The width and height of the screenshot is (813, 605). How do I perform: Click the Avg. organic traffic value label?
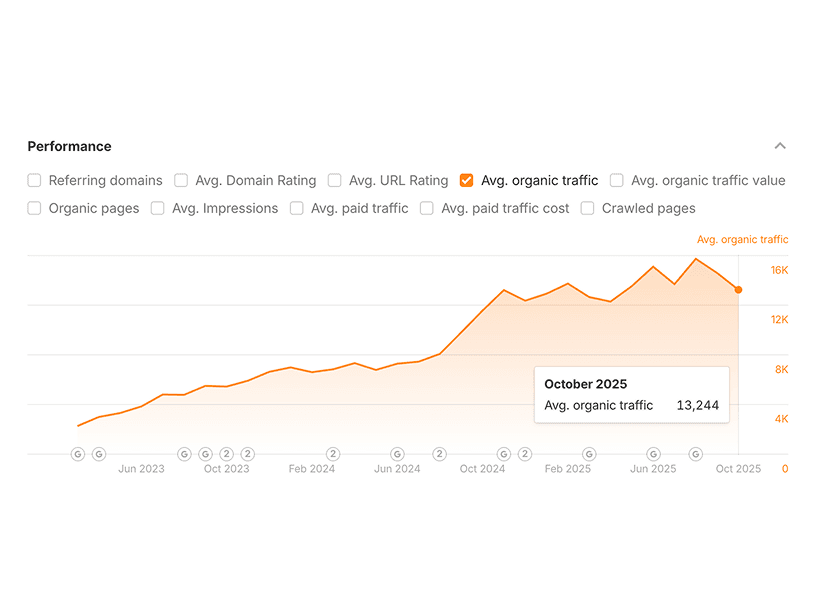708,181
